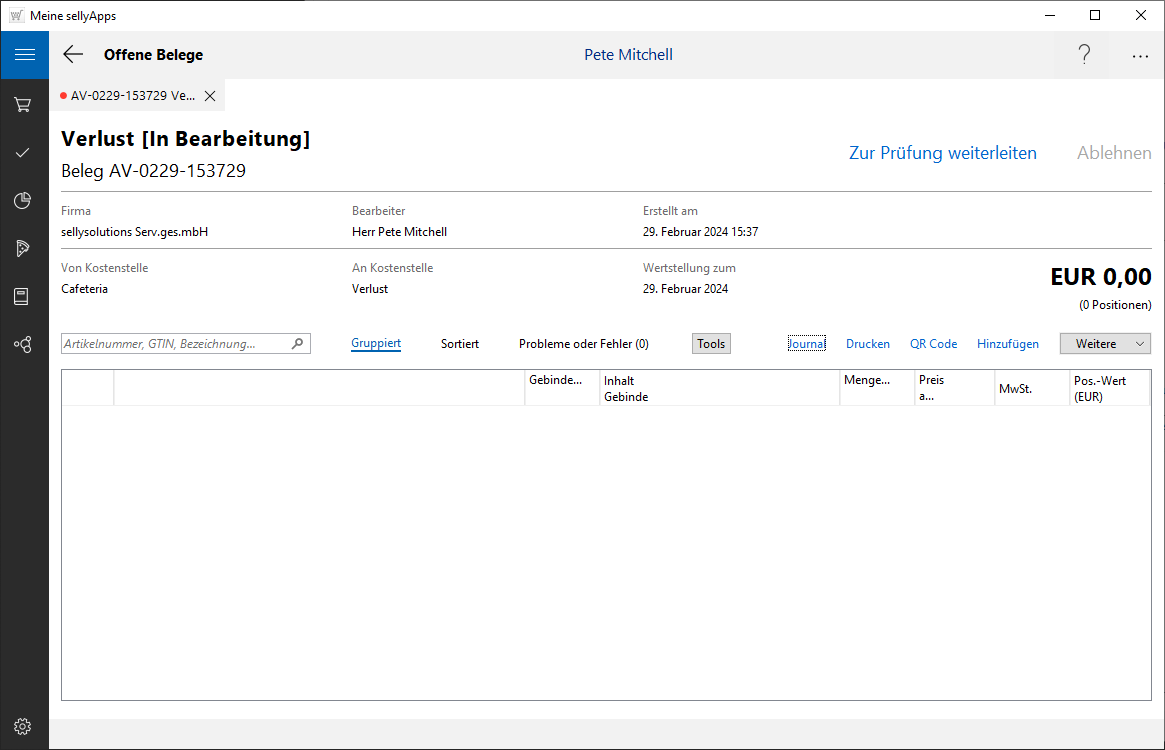Switch to Gruppiert view
This screenshot has width=1165, height=750.
(376, 344)
